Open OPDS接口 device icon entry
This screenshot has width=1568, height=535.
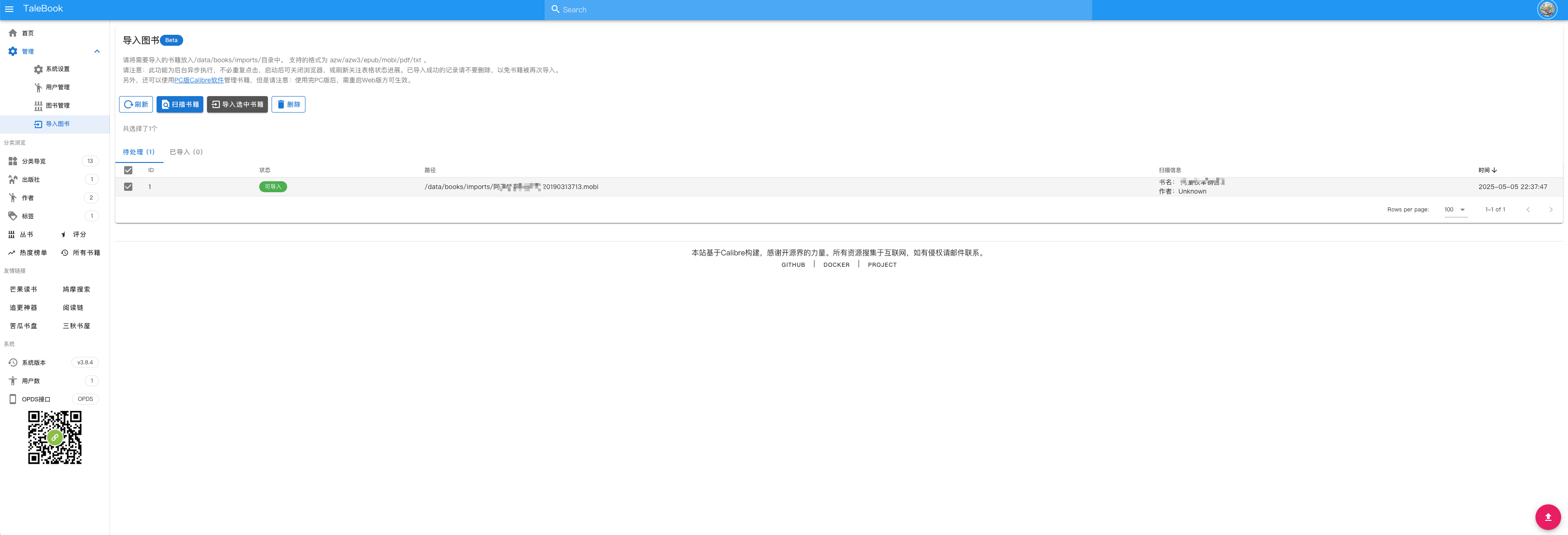click(13, 399)
